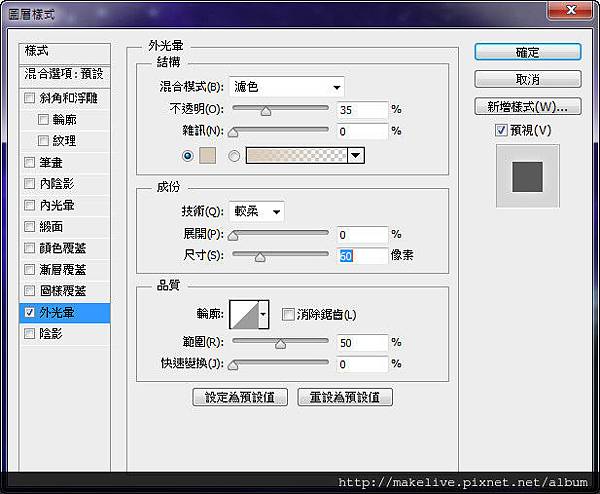Expand the gradient picker dropdown arrow
Screen dimensions: 600x494
click(x=356, y=156)
